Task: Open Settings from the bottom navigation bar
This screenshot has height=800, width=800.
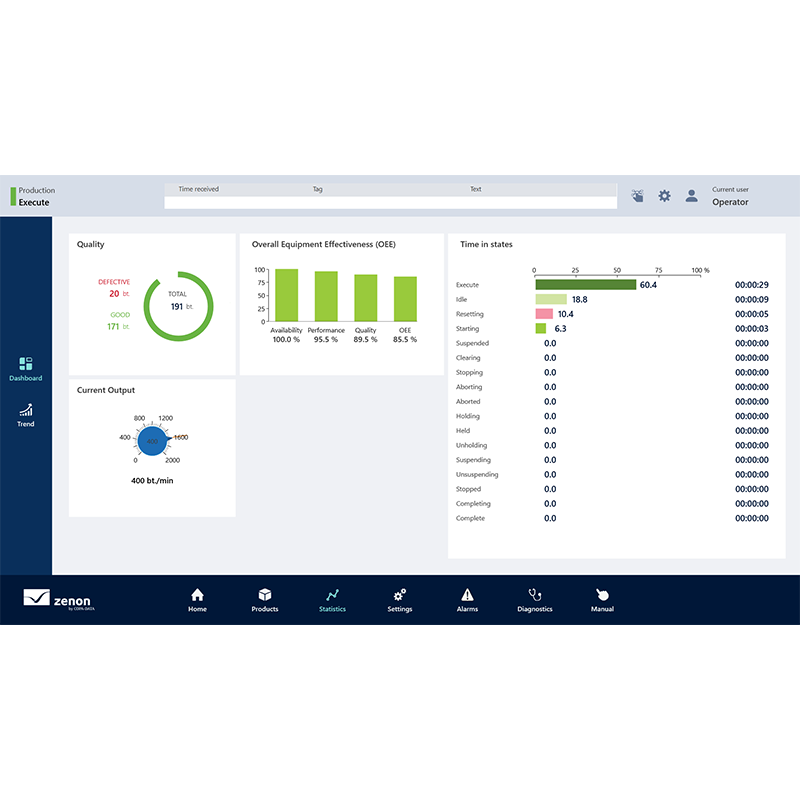Action: 399,598
